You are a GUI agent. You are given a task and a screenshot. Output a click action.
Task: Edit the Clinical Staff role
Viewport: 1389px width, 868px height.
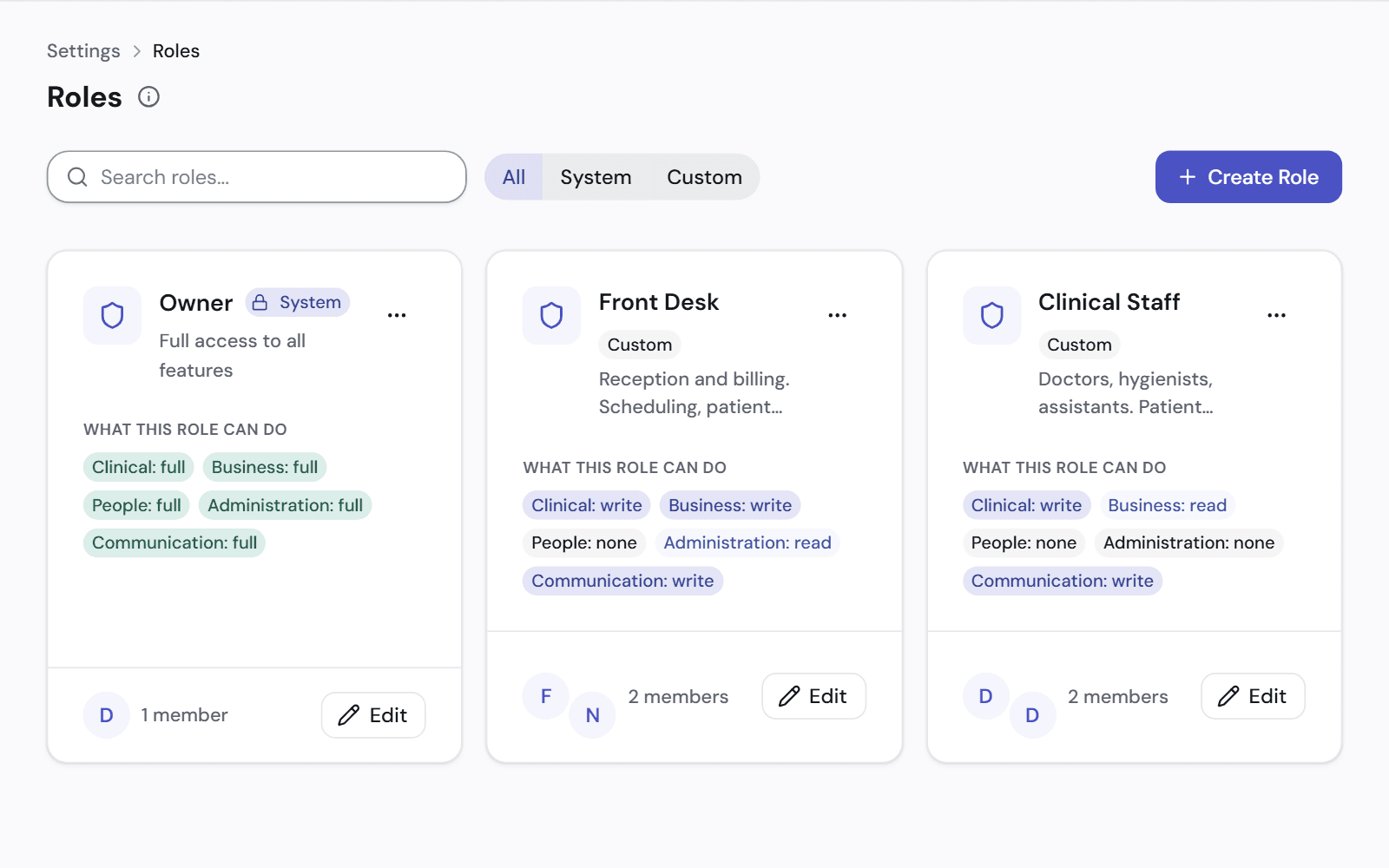(1253, 696)
